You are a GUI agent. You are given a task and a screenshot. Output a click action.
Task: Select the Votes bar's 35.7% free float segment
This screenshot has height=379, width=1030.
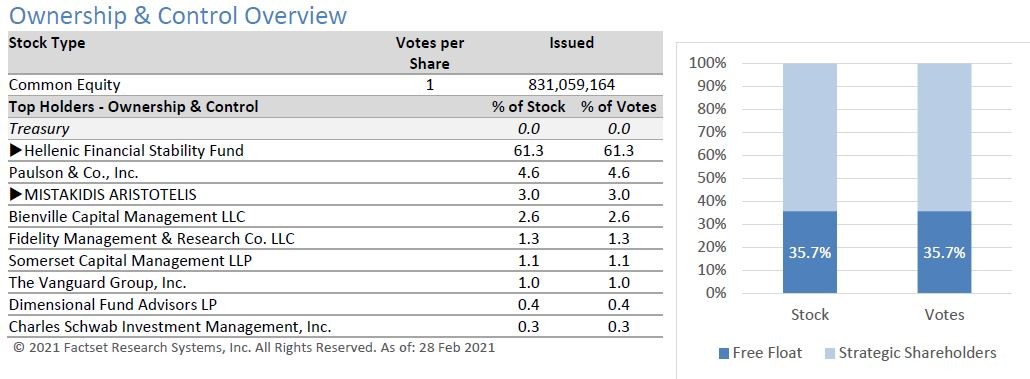944,252
